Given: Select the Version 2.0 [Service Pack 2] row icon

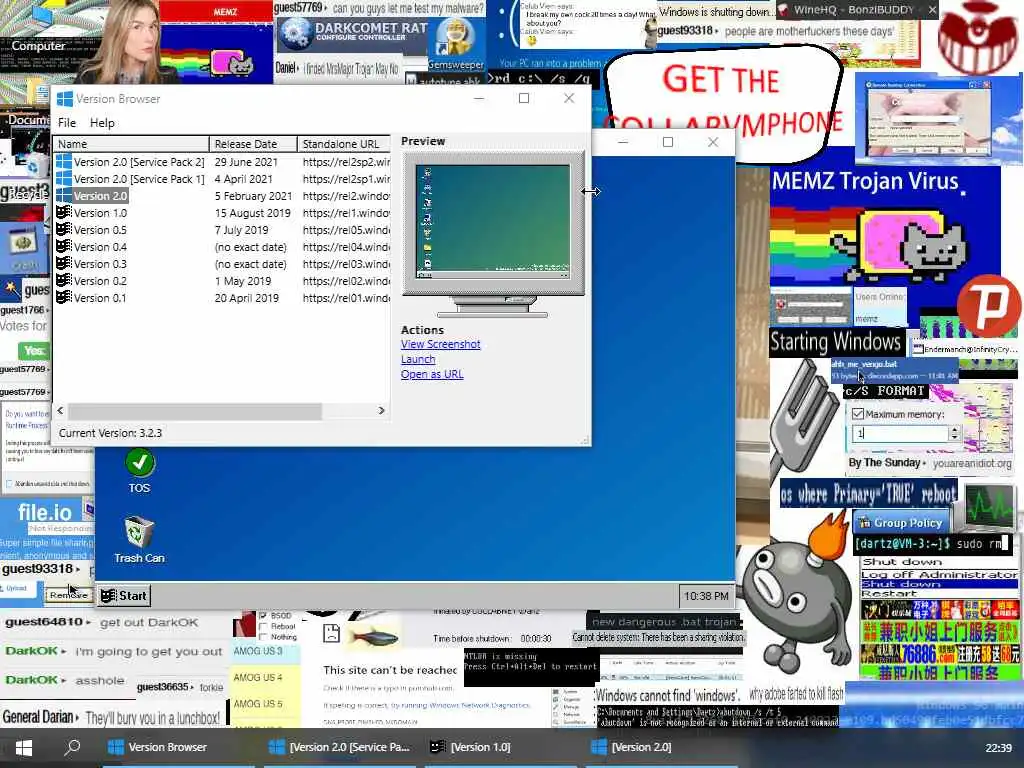Looking at the screenshot, I should tap(63, 162).
